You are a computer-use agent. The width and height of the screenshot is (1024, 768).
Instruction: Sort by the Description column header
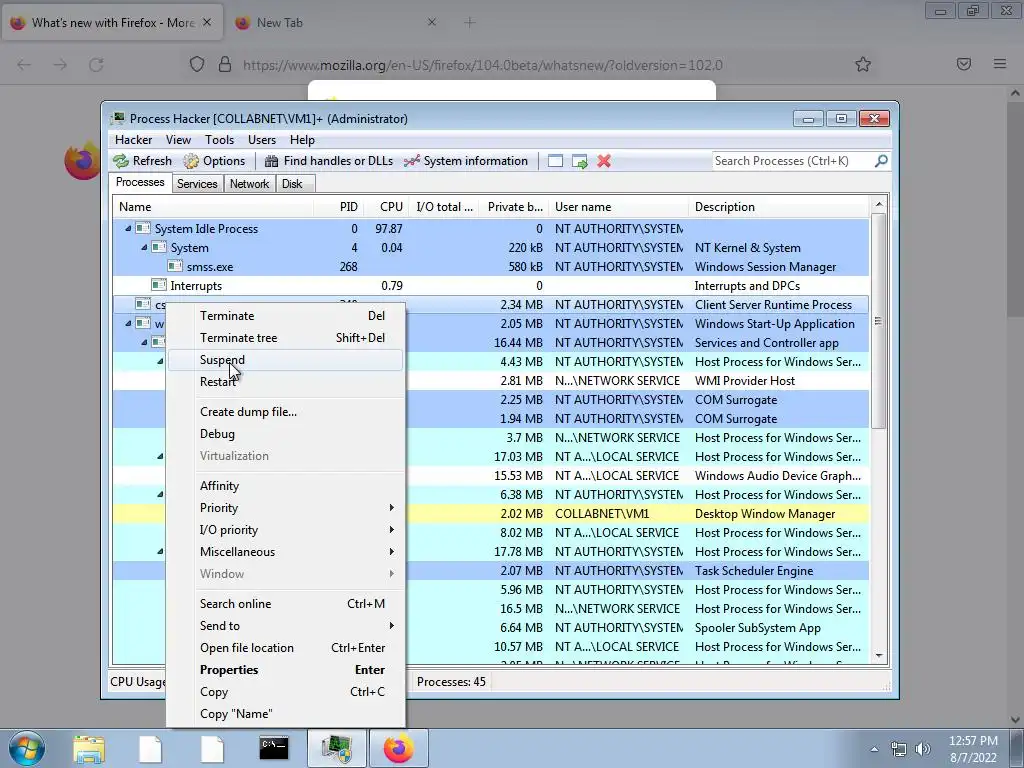pos(779,207)
